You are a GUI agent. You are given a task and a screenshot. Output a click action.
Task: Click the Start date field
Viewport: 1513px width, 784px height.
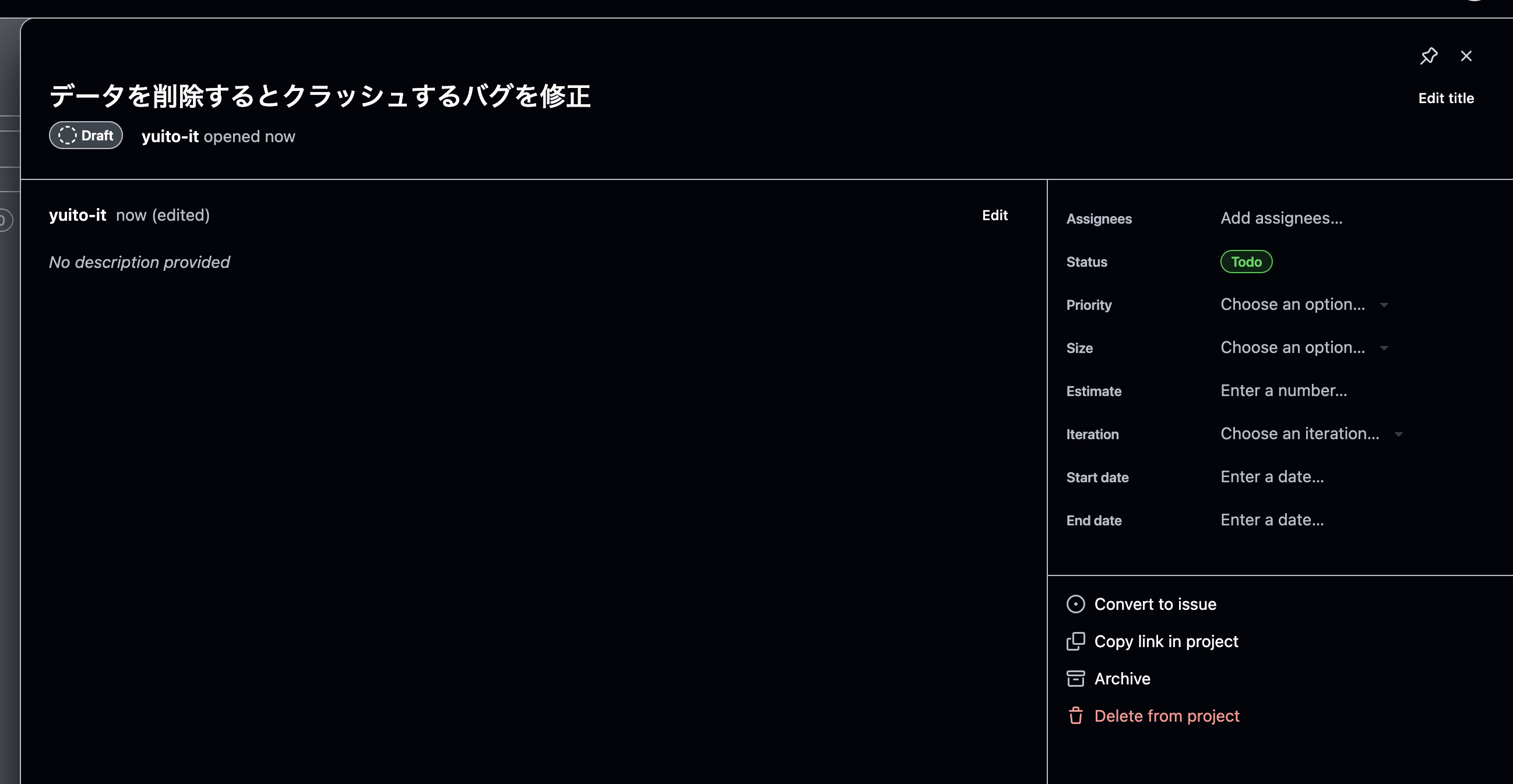(1272, 476)
